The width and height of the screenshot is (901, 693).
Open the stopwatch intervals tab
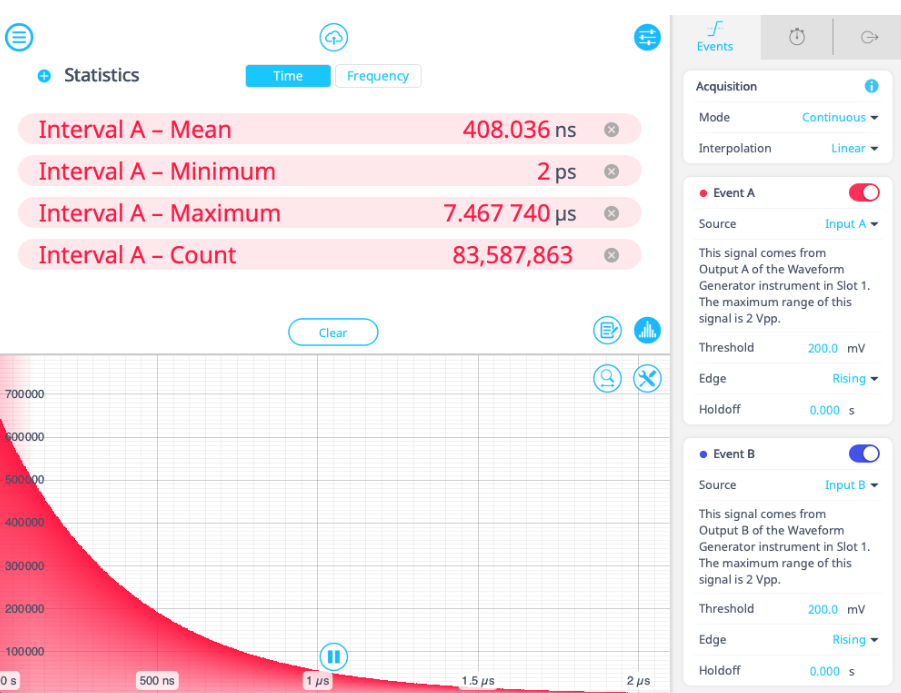(x=796, y=37)
